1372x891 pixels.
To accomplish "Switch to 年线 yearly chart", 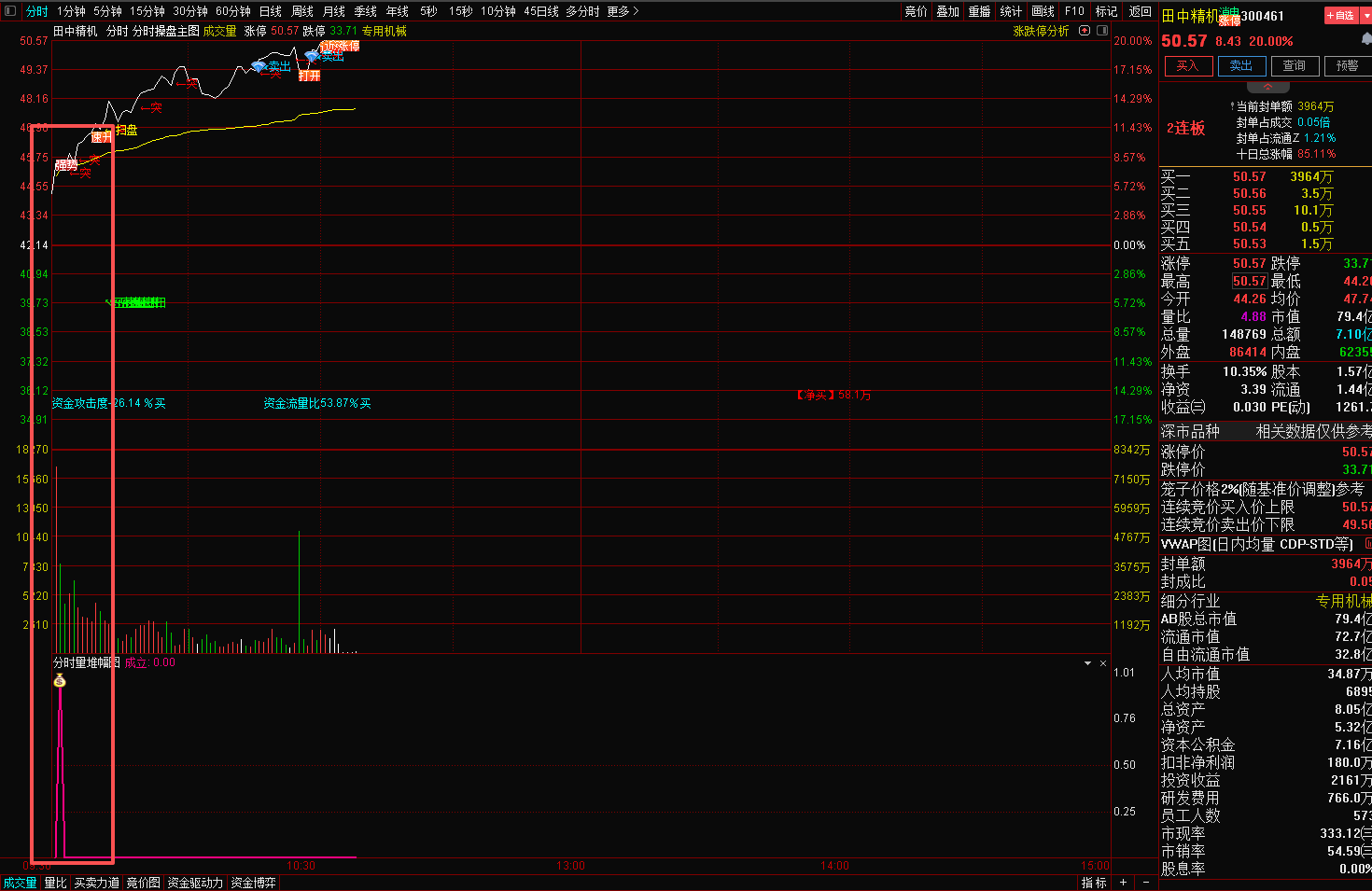I will (398, 11).
